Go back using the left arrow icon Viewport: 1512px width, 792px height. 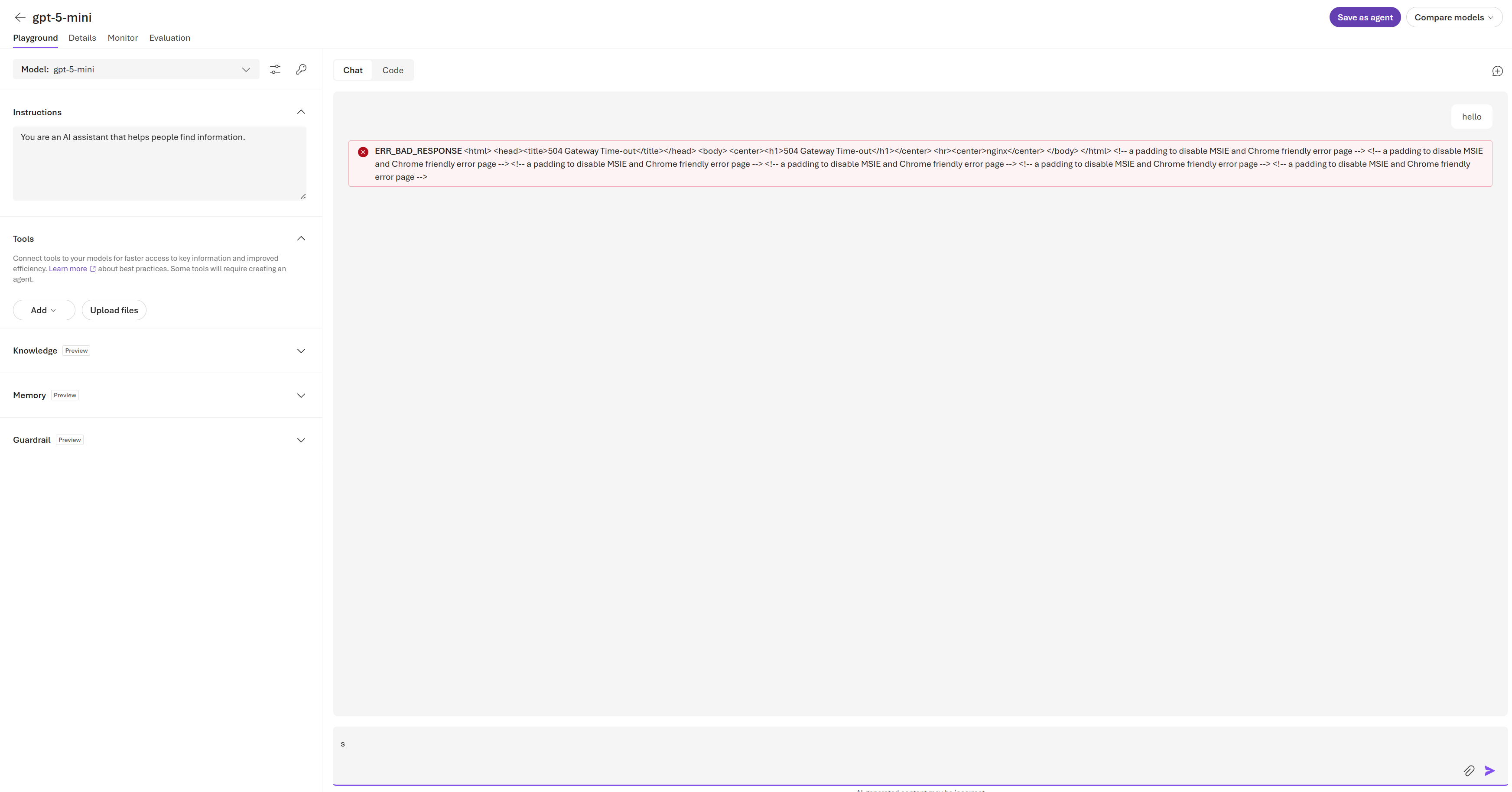tap(20, 18)
